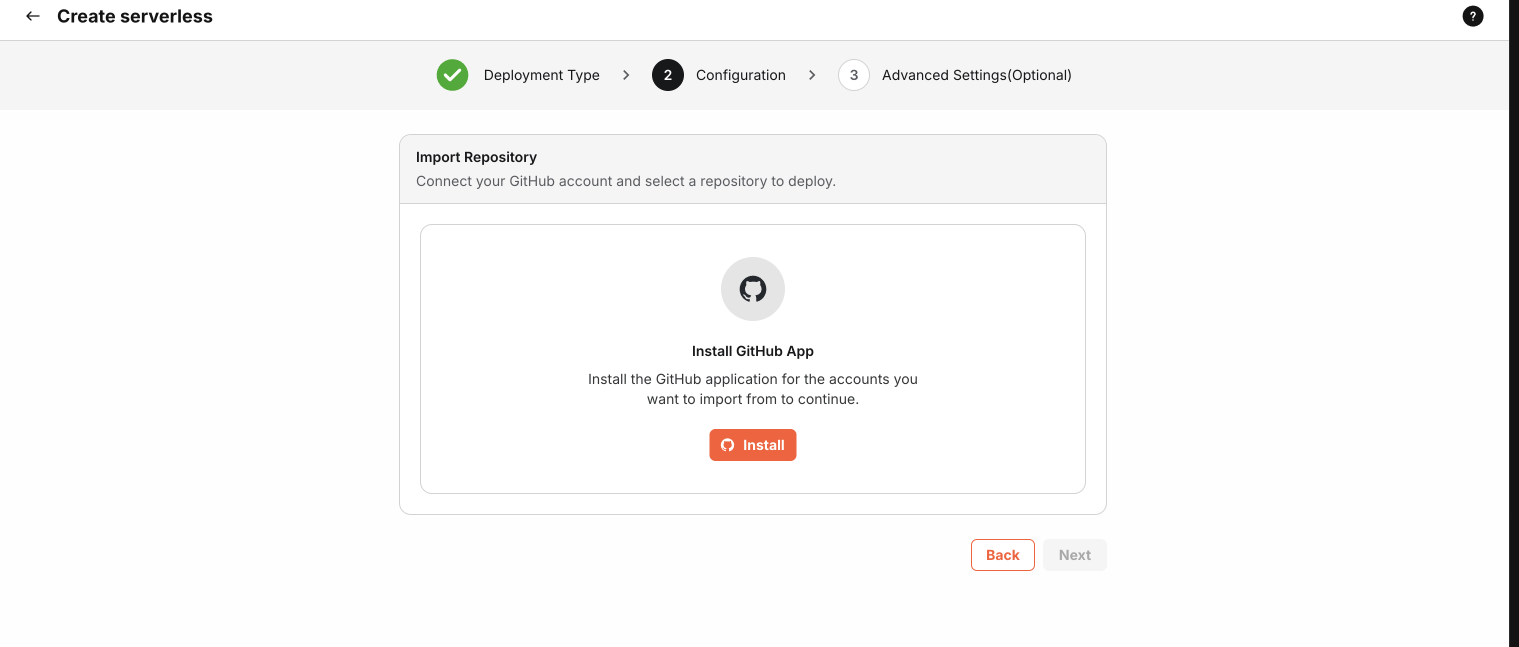Screen dimensions: 1519x647
Task: Open the help icon in the top corner
Action: (x=1473, y=16)
